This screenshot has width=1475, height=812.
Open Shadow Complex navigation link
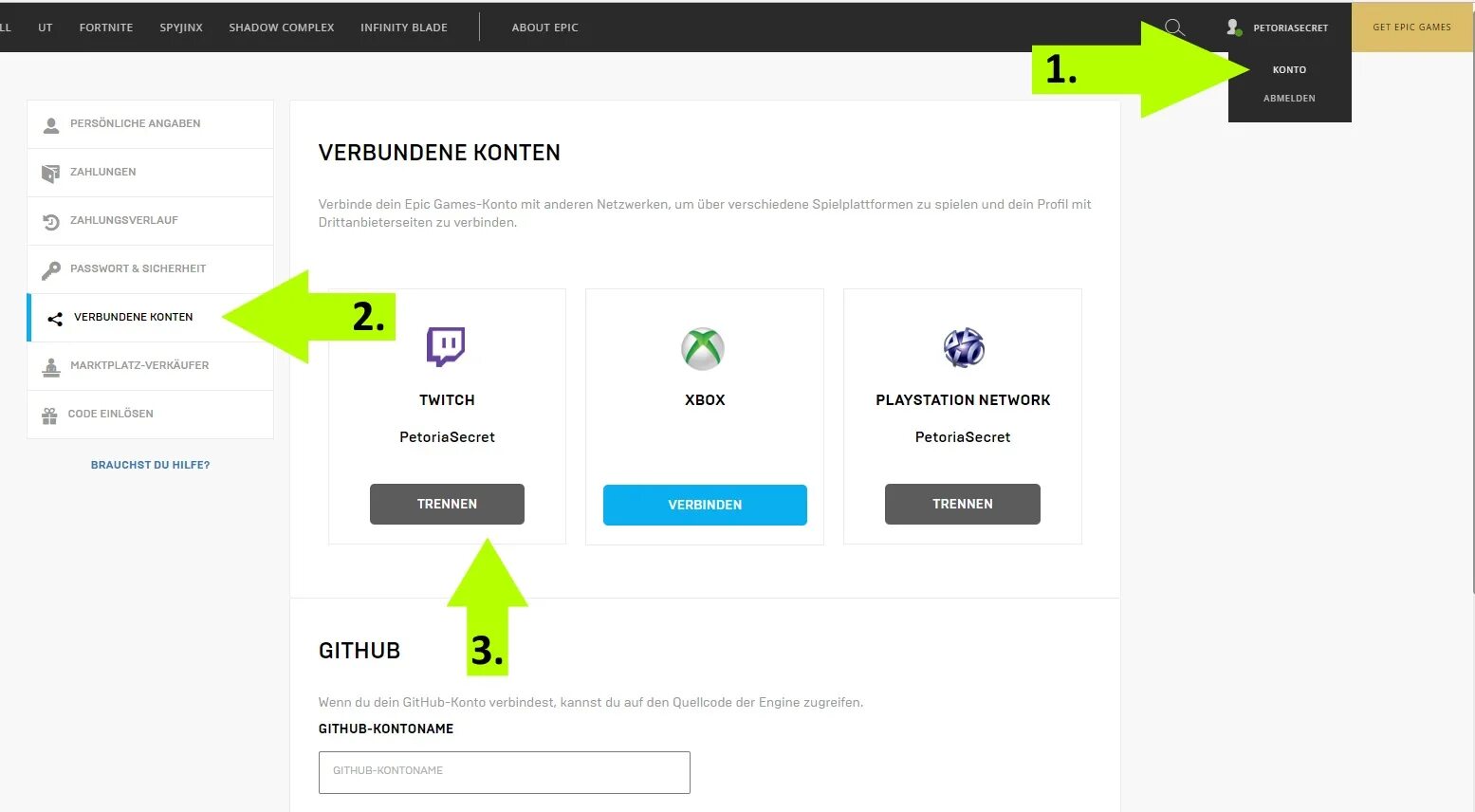point(282,28)
